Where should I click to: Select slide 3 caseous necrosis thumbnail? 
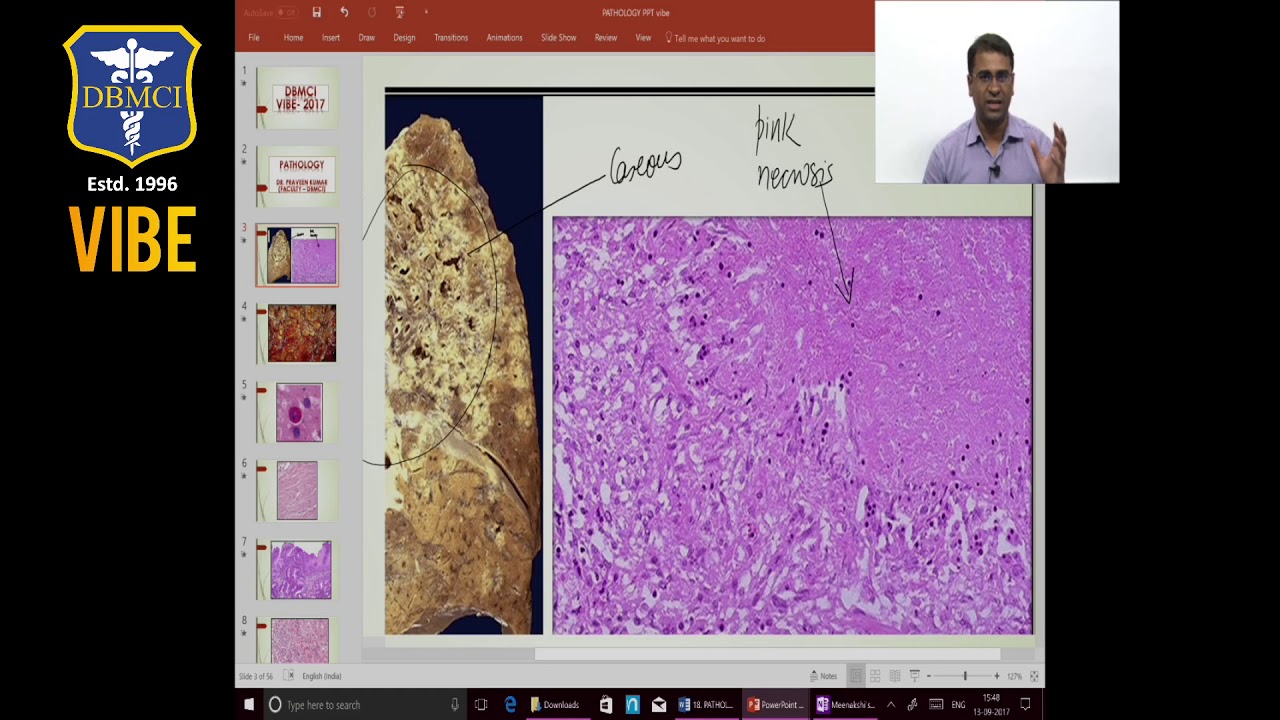click(x=297, y=255)
